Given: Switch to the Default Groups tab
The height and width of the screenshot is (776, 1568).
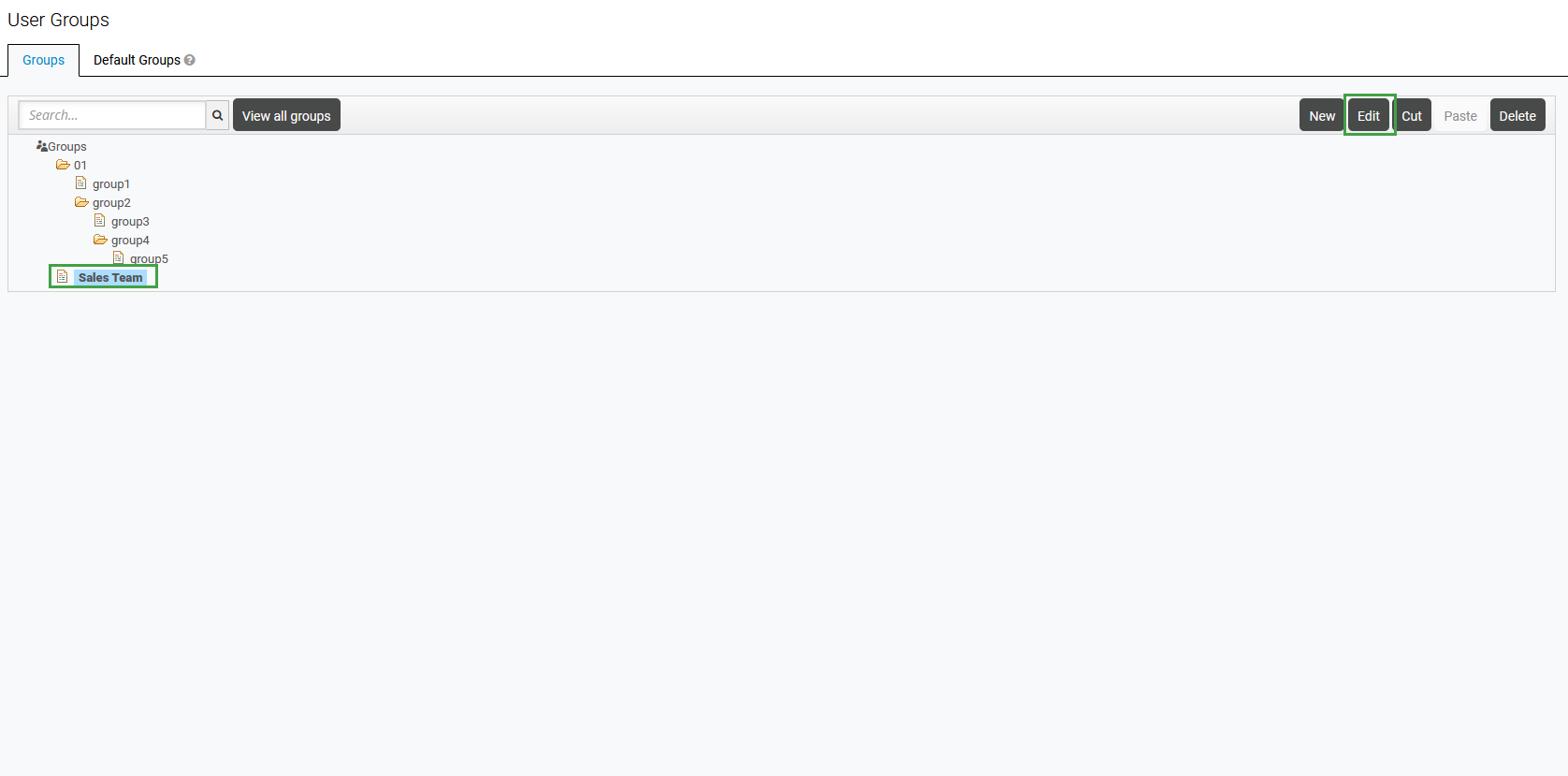Looking at the screenshot, I should point(137,60).
